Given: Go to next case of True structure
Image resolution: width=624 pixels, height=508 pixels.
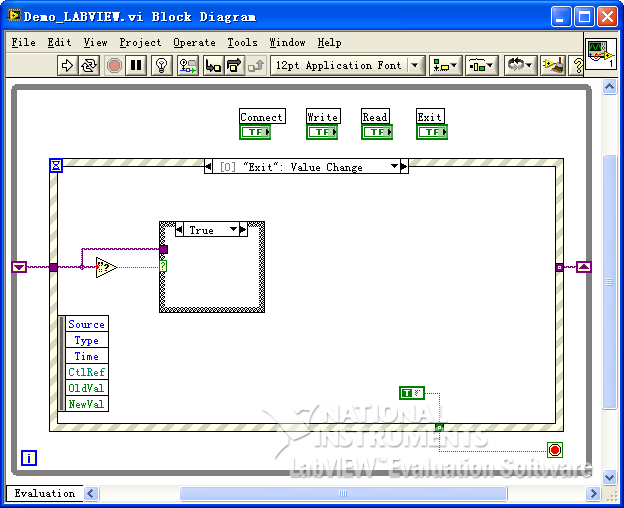Looking at the screenshot, I should 243,230.
